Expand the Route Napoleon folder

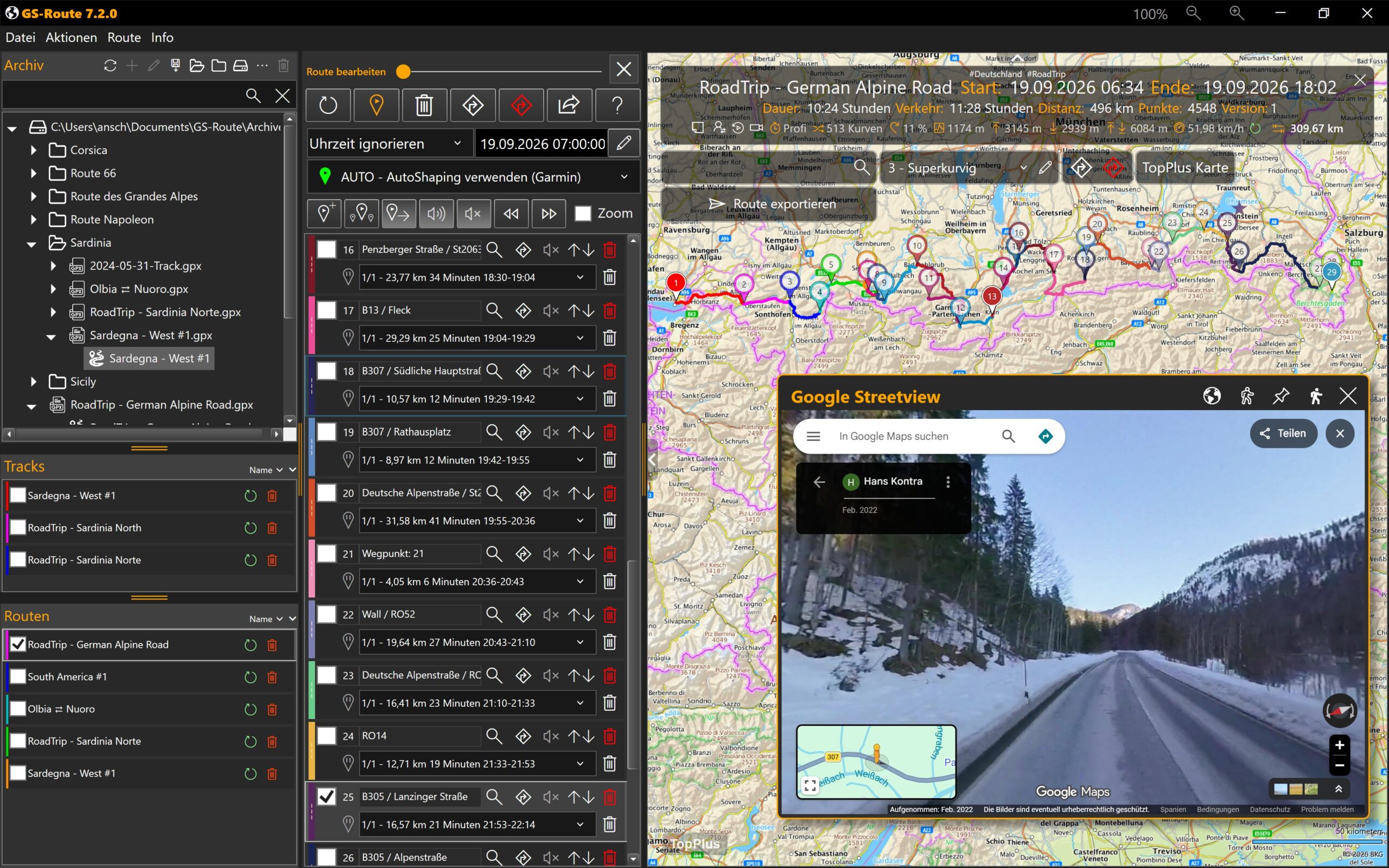33,220
